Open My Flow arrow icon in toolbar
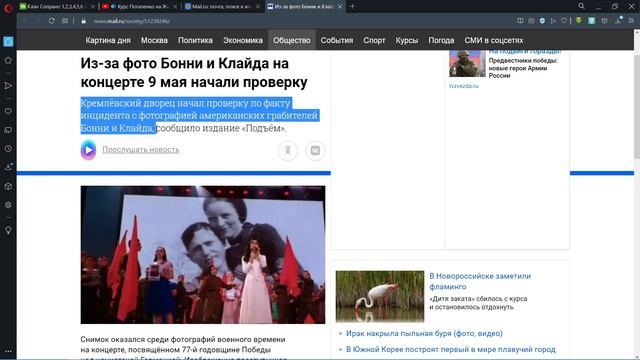 click(x=553, y=21)
